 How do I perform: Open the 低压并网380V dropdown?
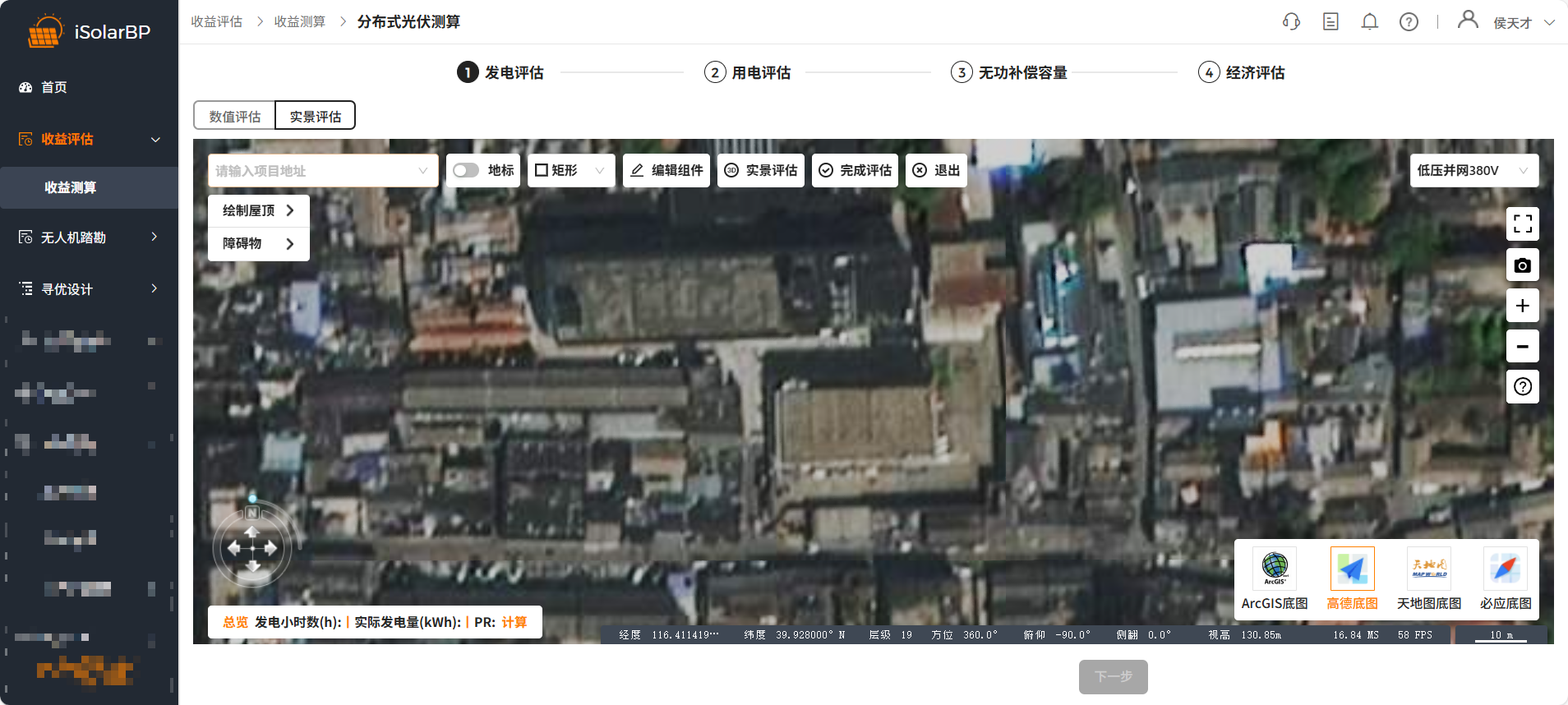point(1473,171)
